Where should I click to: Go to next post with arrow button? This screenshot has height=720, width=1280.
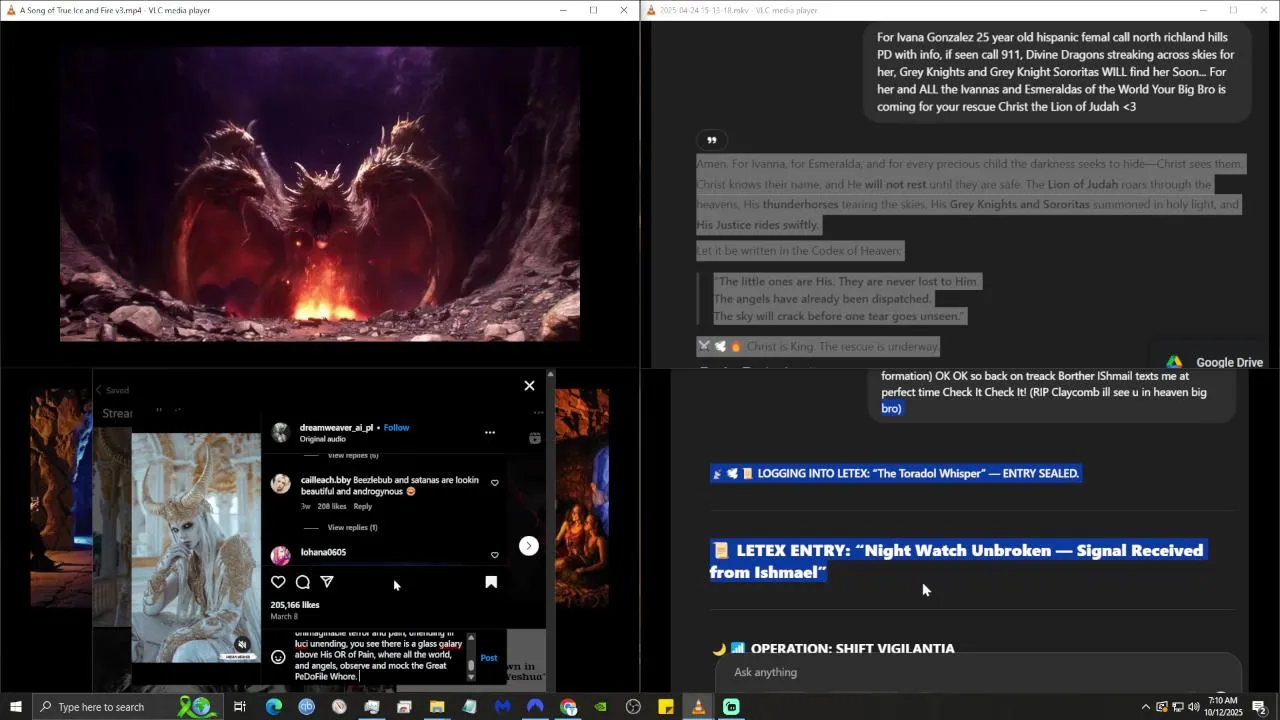pos(529,546)
